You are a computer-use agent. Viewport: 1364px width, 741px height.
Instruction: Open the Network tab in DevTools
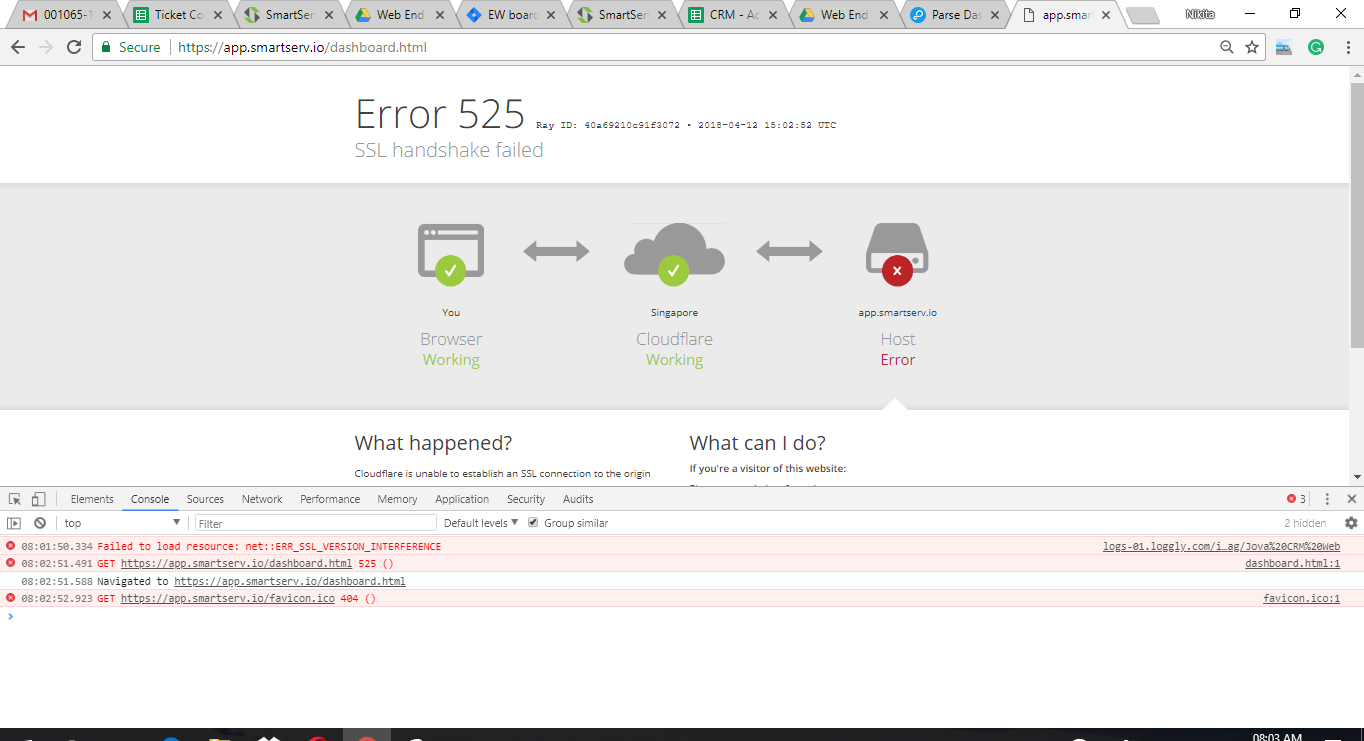(262, 499)
